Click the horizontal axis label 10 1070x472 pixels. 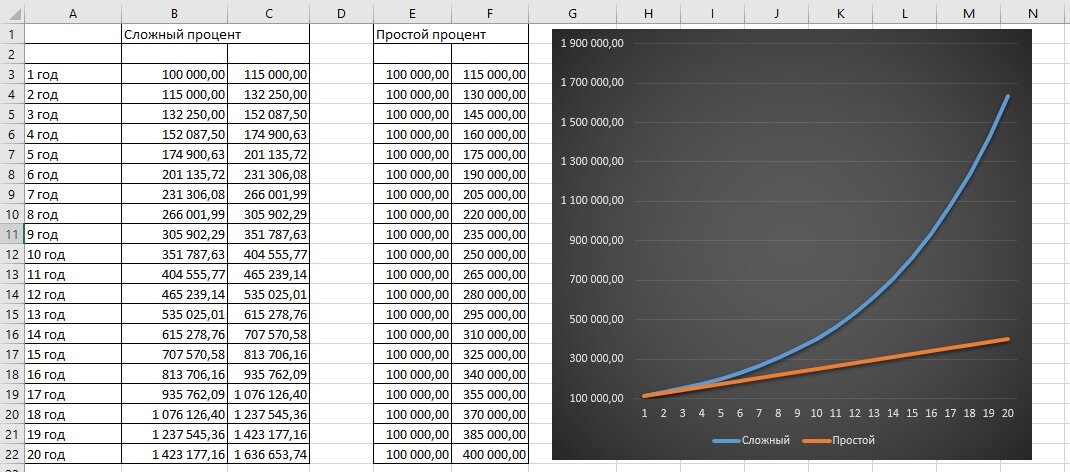[816, 413]
